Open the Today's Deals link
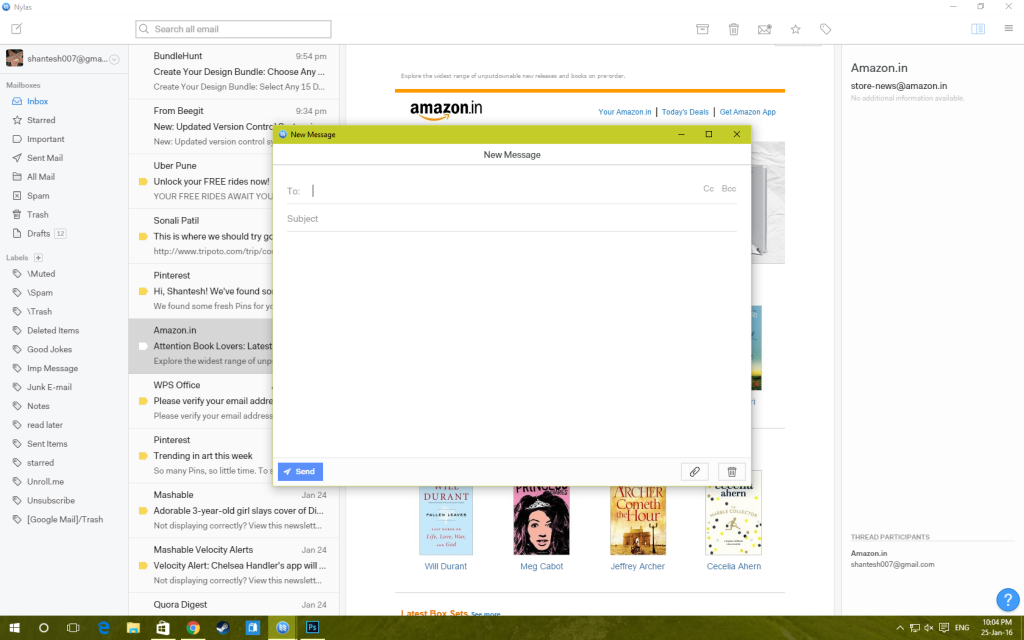 [685, 112]
